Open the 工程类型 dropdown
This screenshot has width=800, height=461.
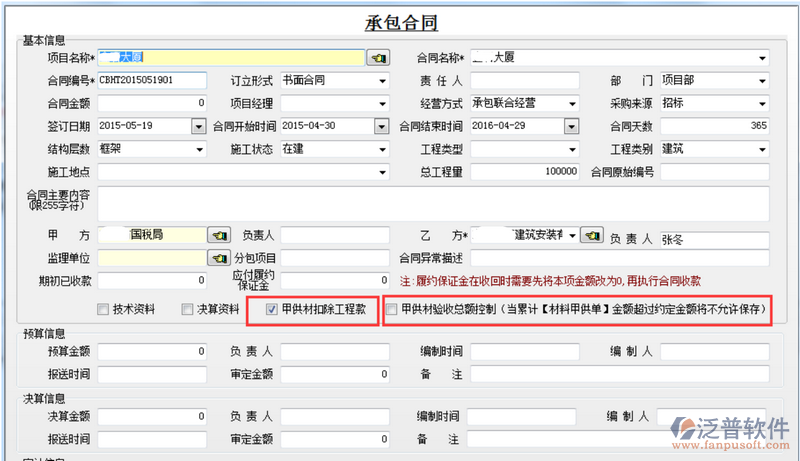point(572,149)
